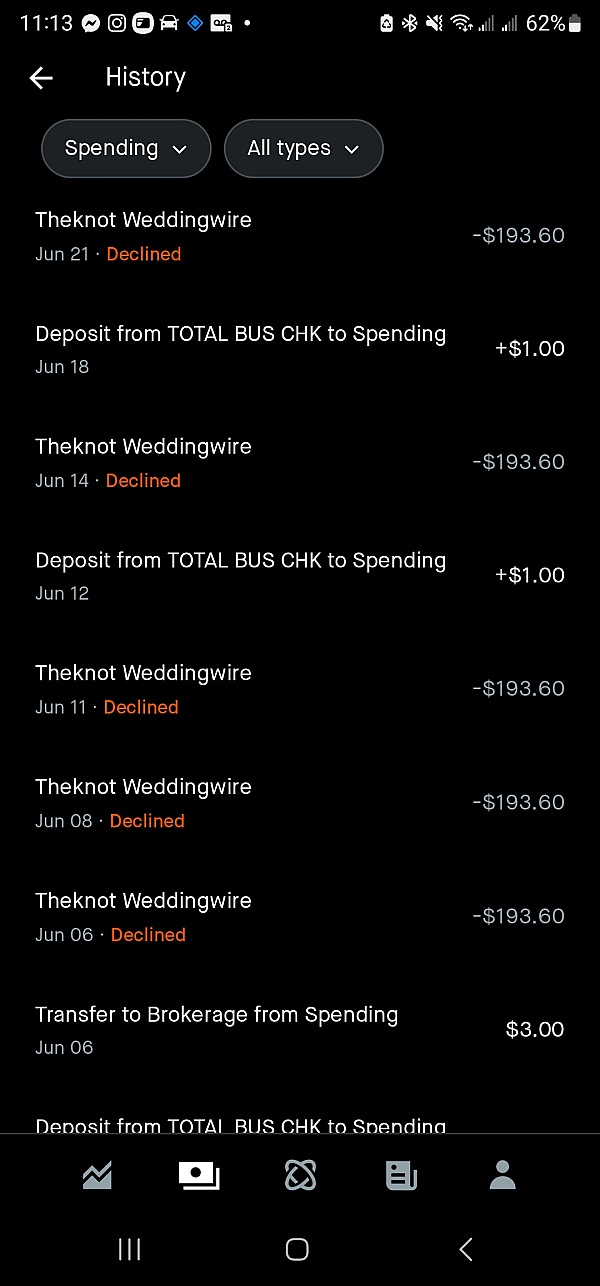Tap the back arrow beside History
The width and height of the screenshot is (600, 1286).
point(41,78)
